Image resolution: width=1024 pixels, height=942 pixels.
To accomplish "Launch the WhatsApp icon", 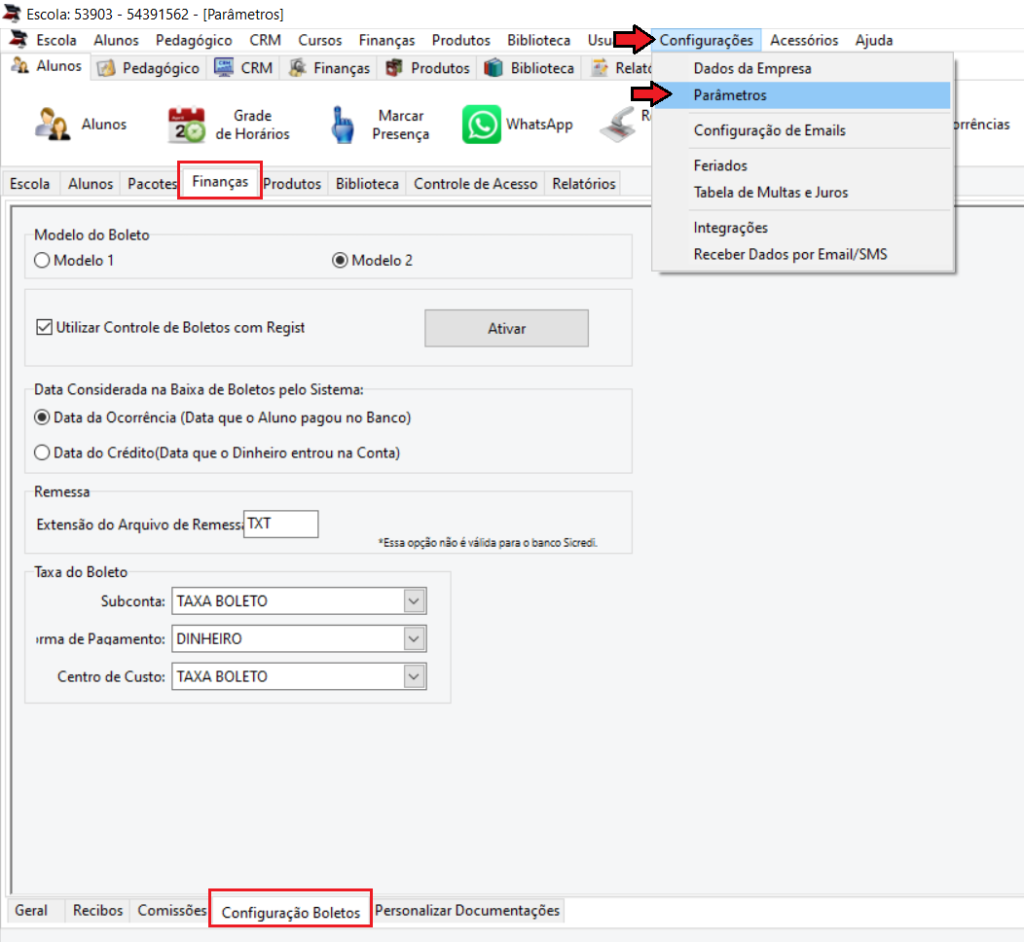I will [x=481, y=124].
